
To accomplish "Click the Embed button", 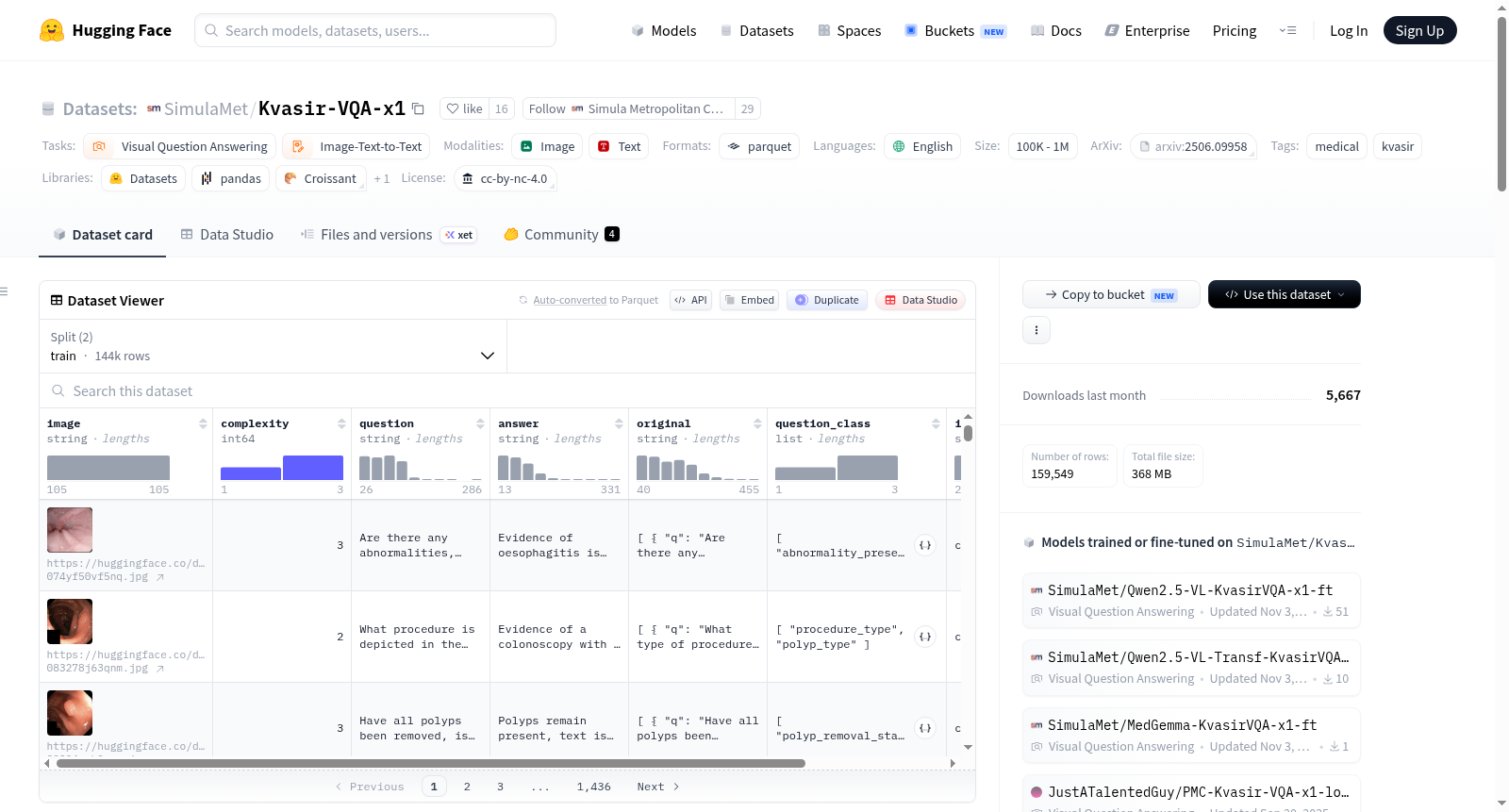I will click(749, 300).
